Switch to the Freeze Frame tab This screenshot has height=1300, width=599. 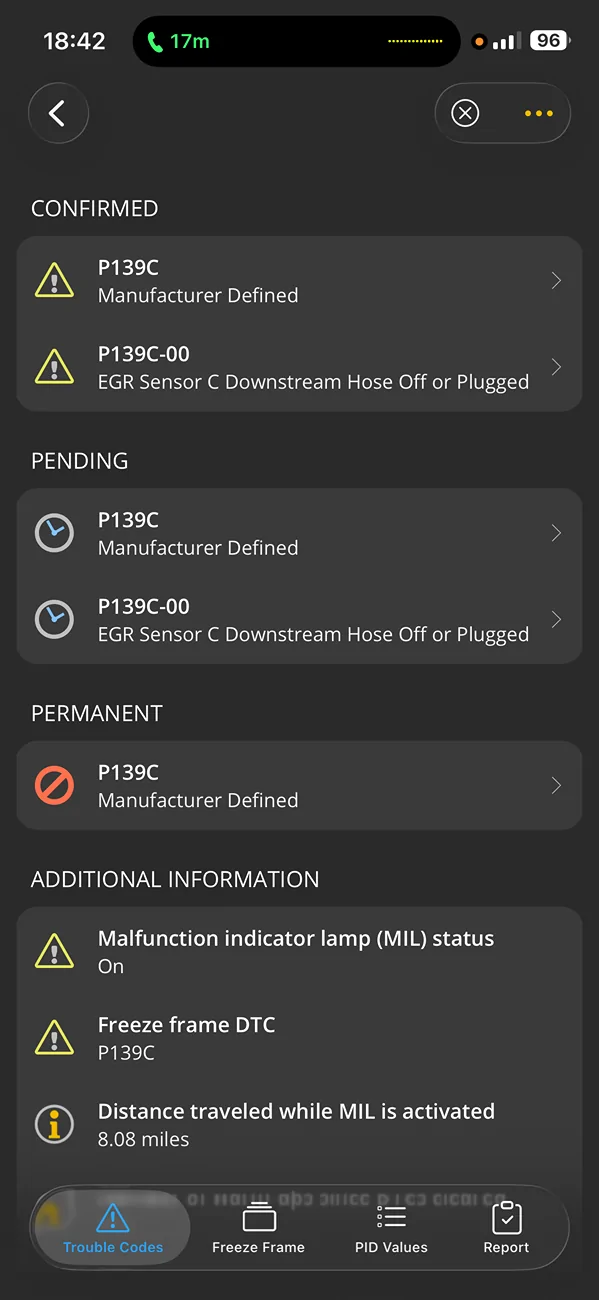tap(258, 1228)
